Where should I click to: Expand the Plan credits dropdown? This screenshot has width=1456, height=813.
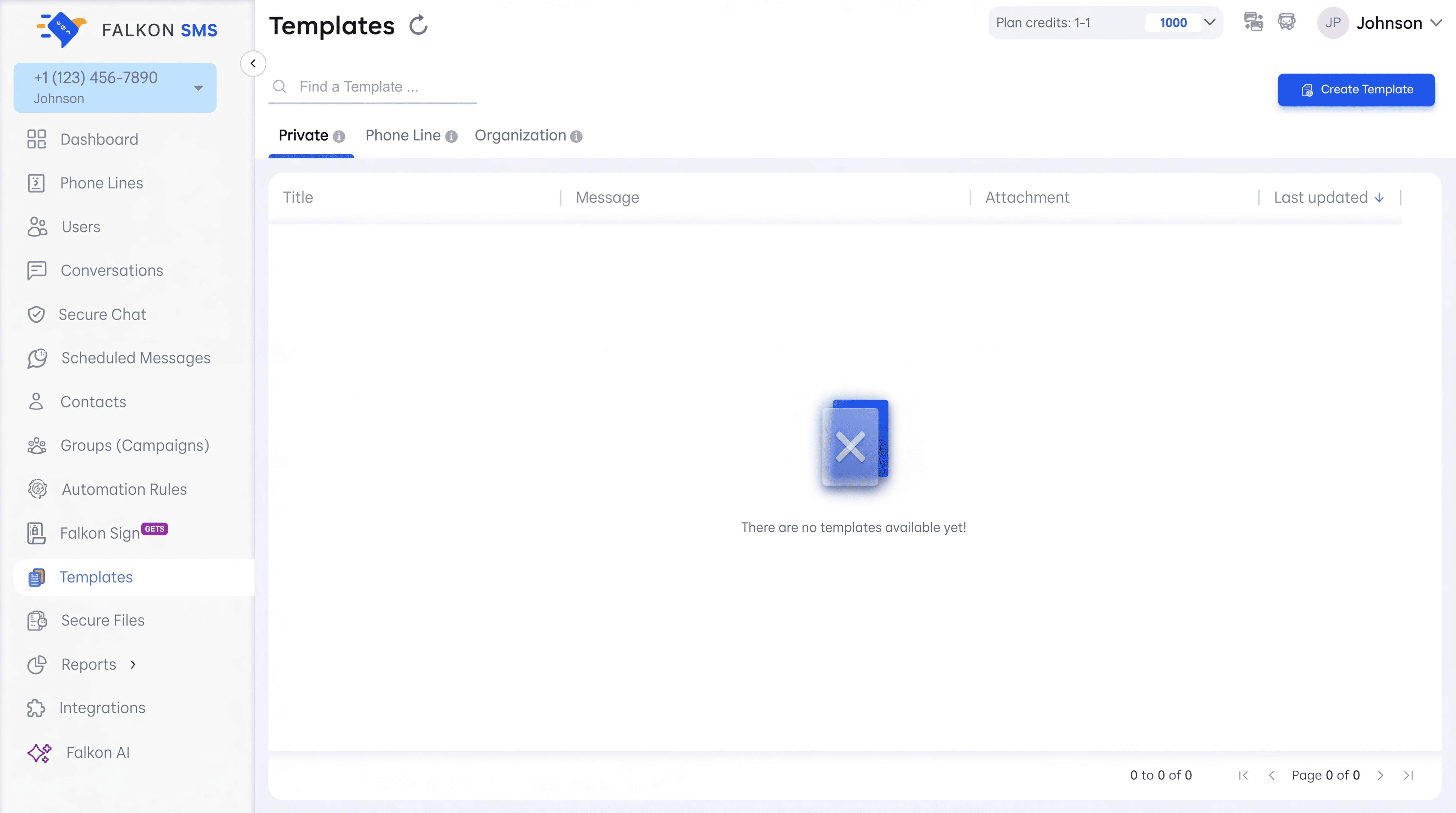point(1209,22)
